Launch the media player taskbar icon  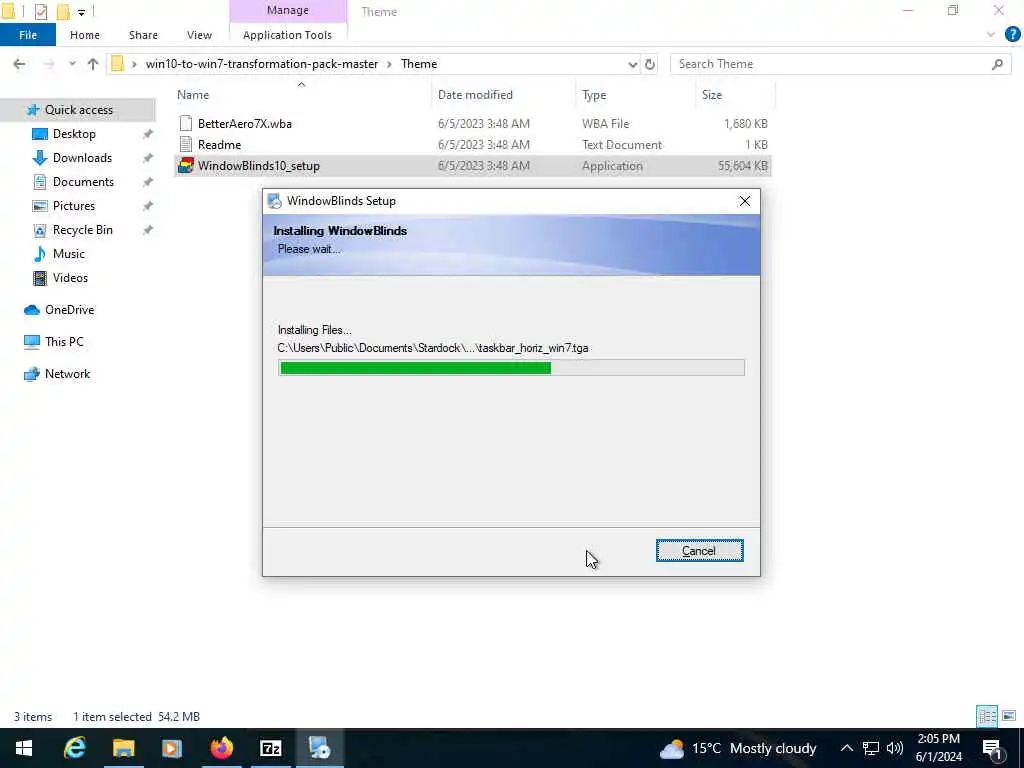coord(172,748)
